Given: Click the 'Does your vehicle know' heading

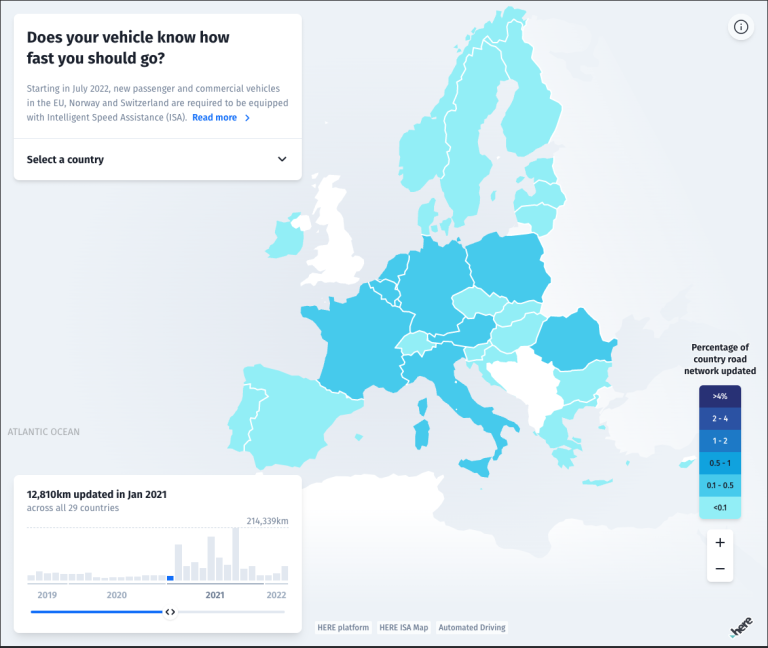Looking at the screenshot, I should 128,48.
